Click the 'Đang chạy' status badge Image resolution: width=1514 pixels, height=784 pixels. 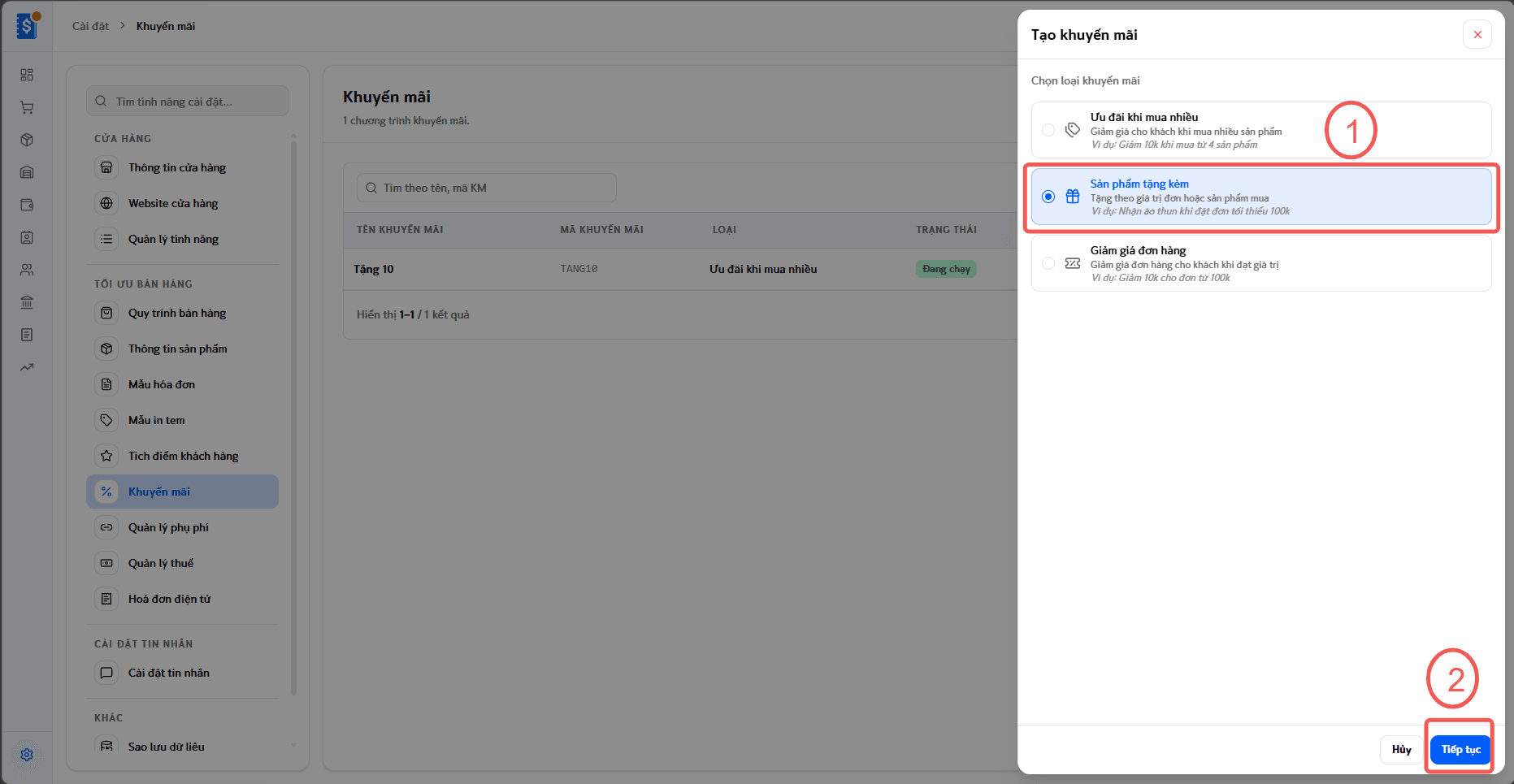click(946, 269)
